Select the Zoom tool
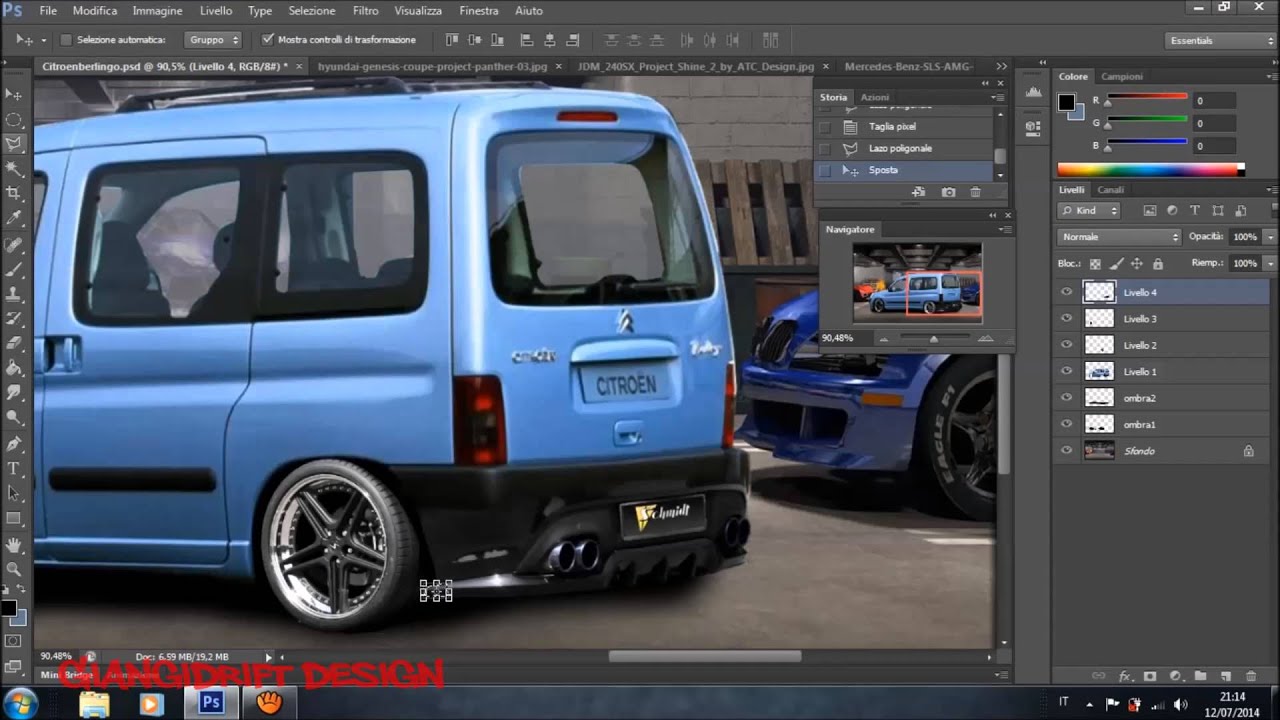1280x720 pixels. 14,570
